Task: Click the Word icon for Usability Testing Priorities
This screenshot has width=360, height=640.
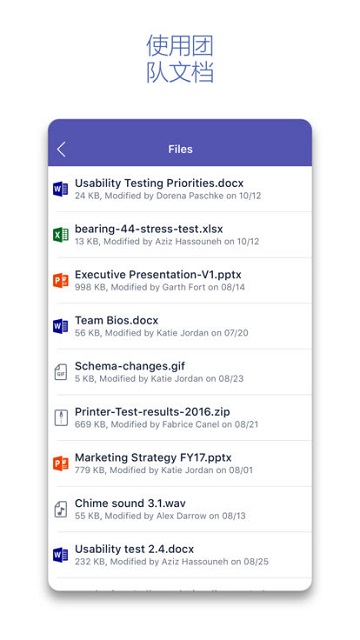Action: (60, 189)
